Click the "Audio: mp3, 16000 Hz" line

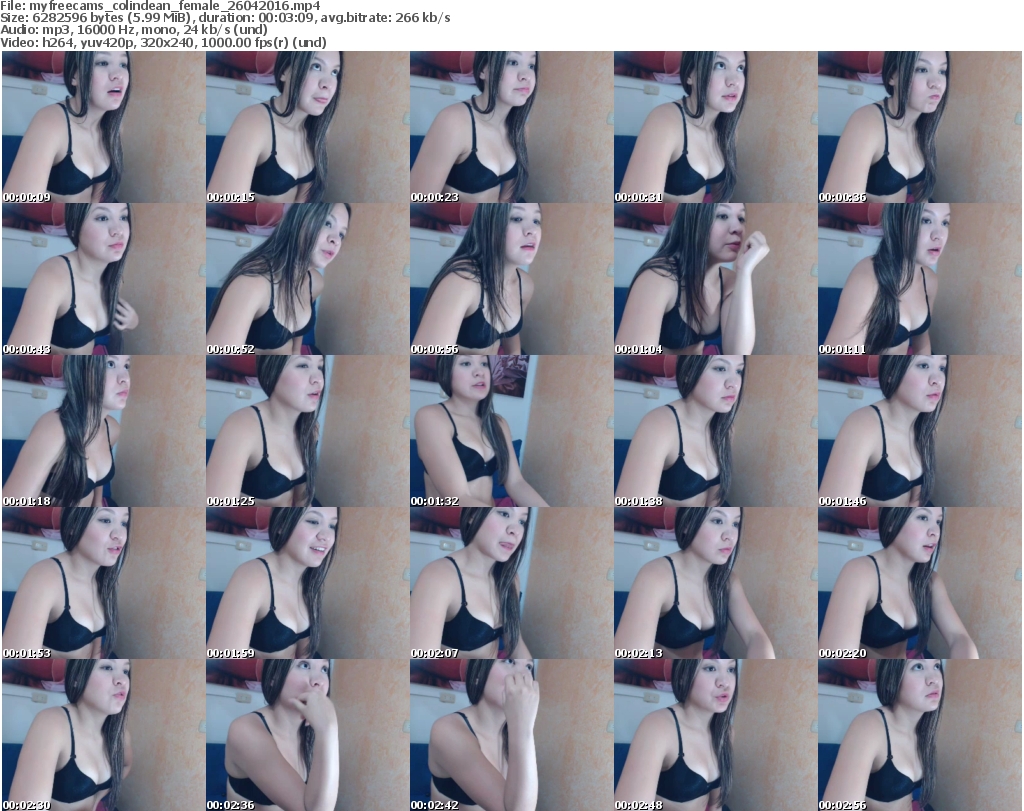(134, 30)
